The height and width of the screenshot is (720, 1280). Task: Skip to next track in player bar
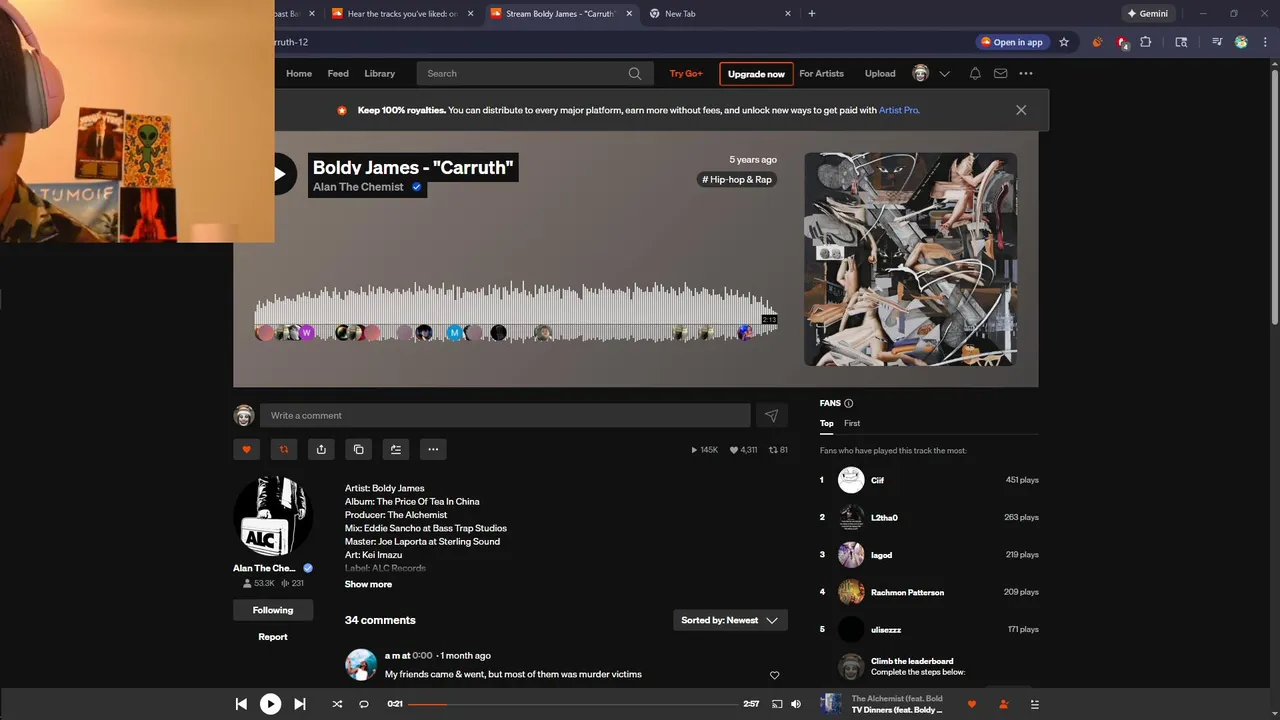tap(300, 704)
